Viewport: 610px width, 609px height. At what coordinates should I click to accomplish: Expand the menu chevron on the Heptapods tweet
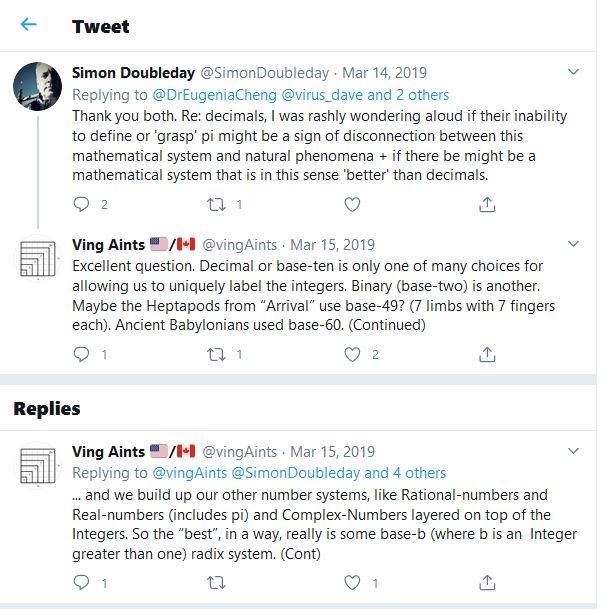click(574, 245)
